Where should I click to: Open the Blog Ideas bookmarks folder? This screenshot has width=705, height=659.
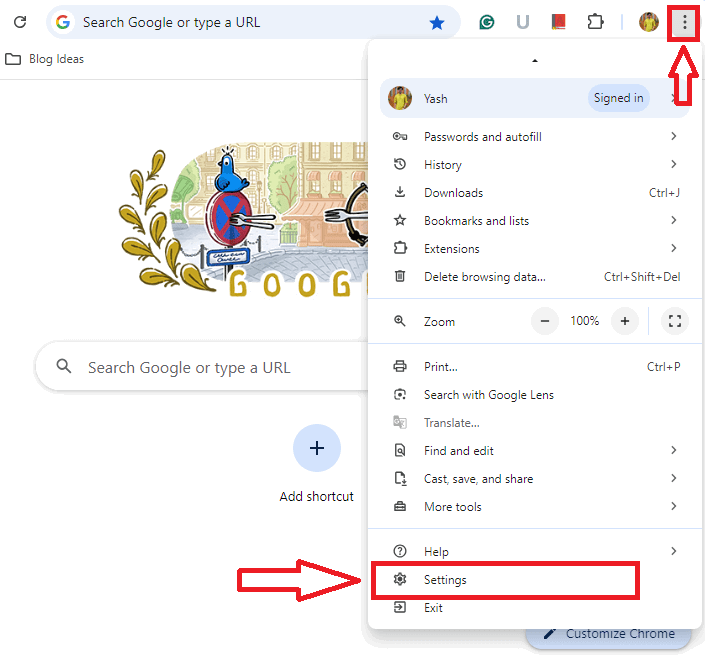(45, 59)
